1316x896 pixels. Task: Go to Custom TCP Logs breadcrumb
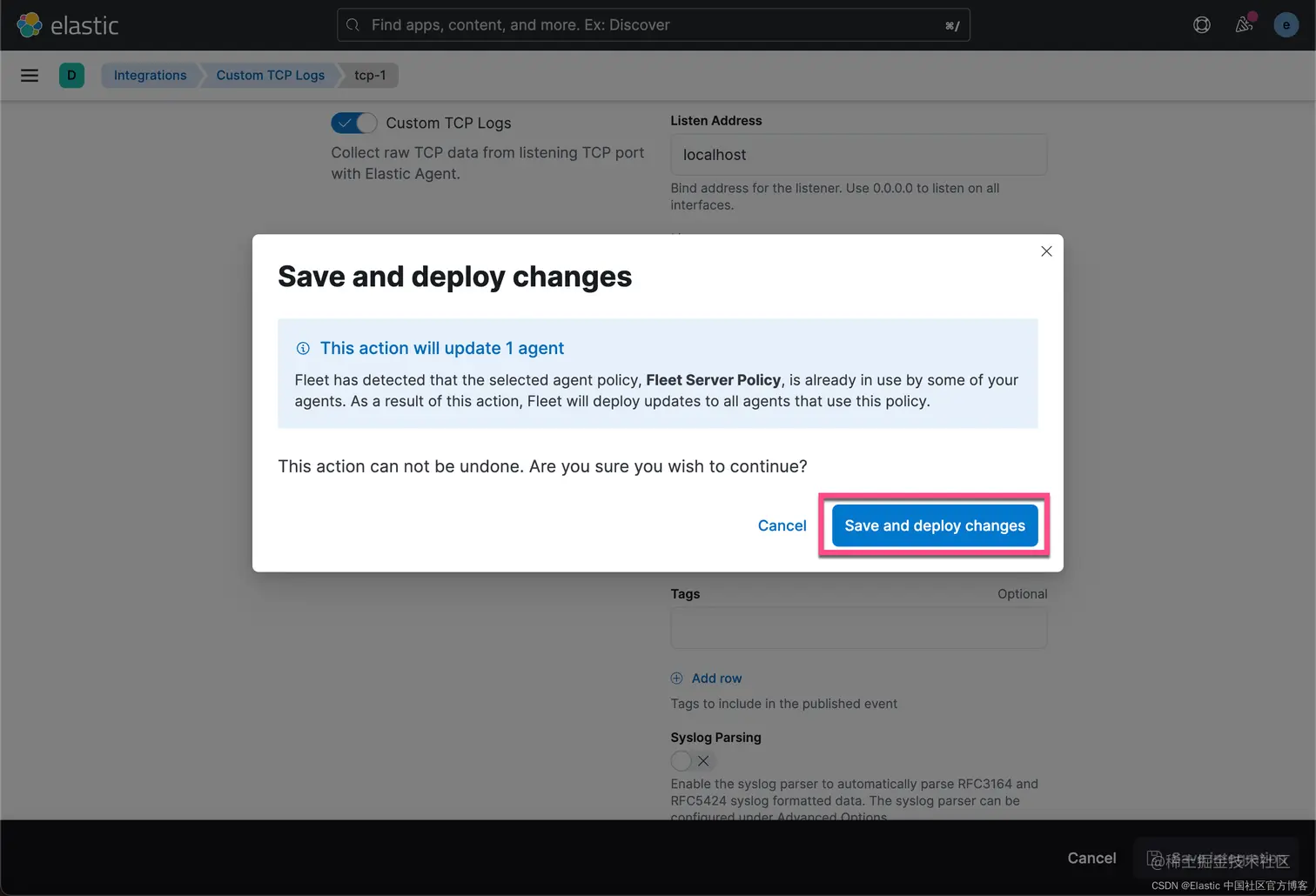(x=270, y=76)
